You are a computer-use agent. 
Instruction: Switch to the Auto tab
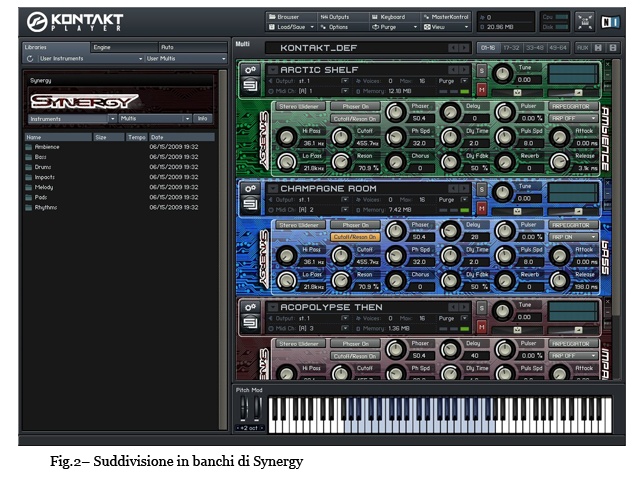(193, 47)
